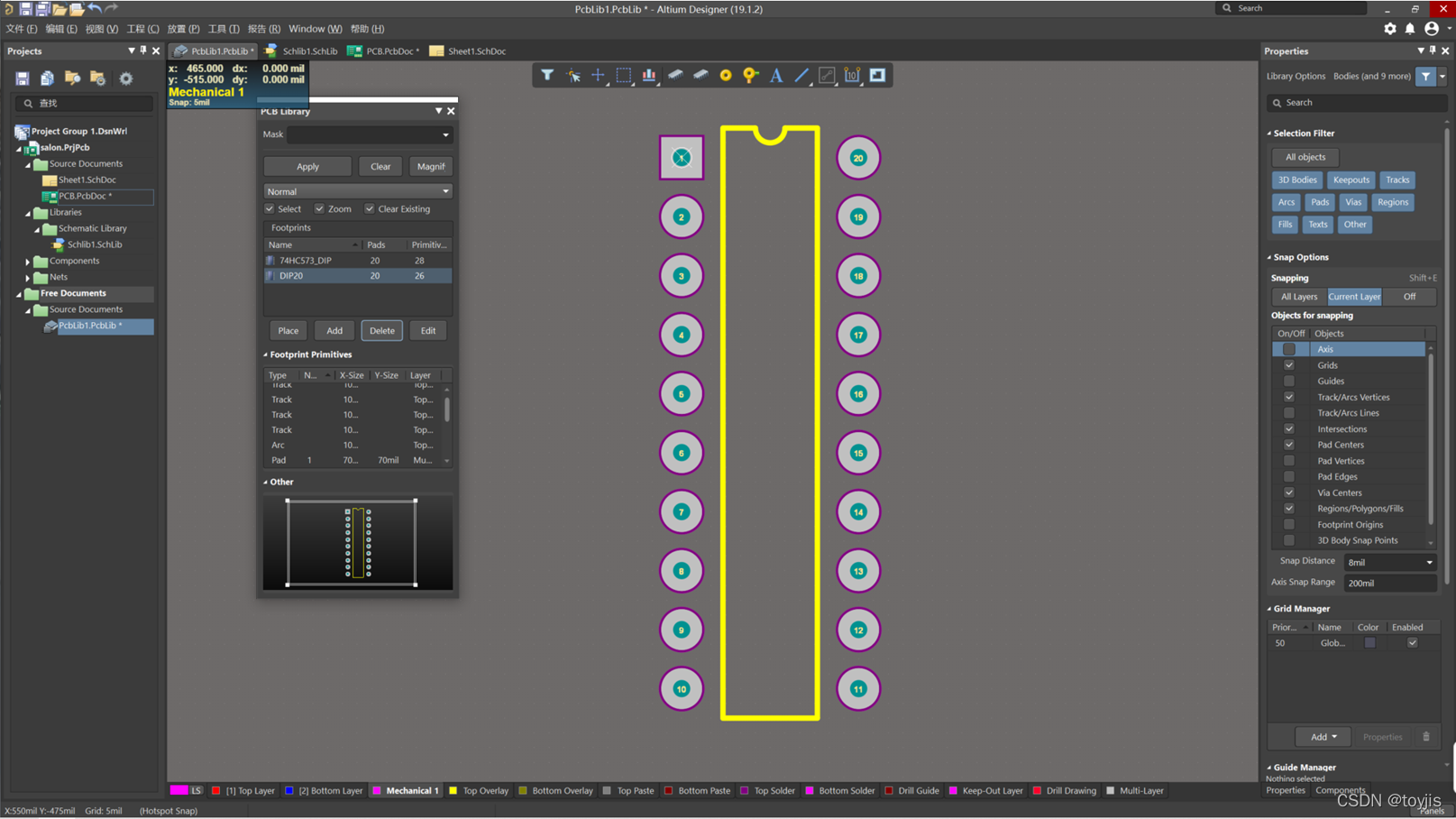
Task: Collapse the Footprint Primitives section
Action: point(265,355)
